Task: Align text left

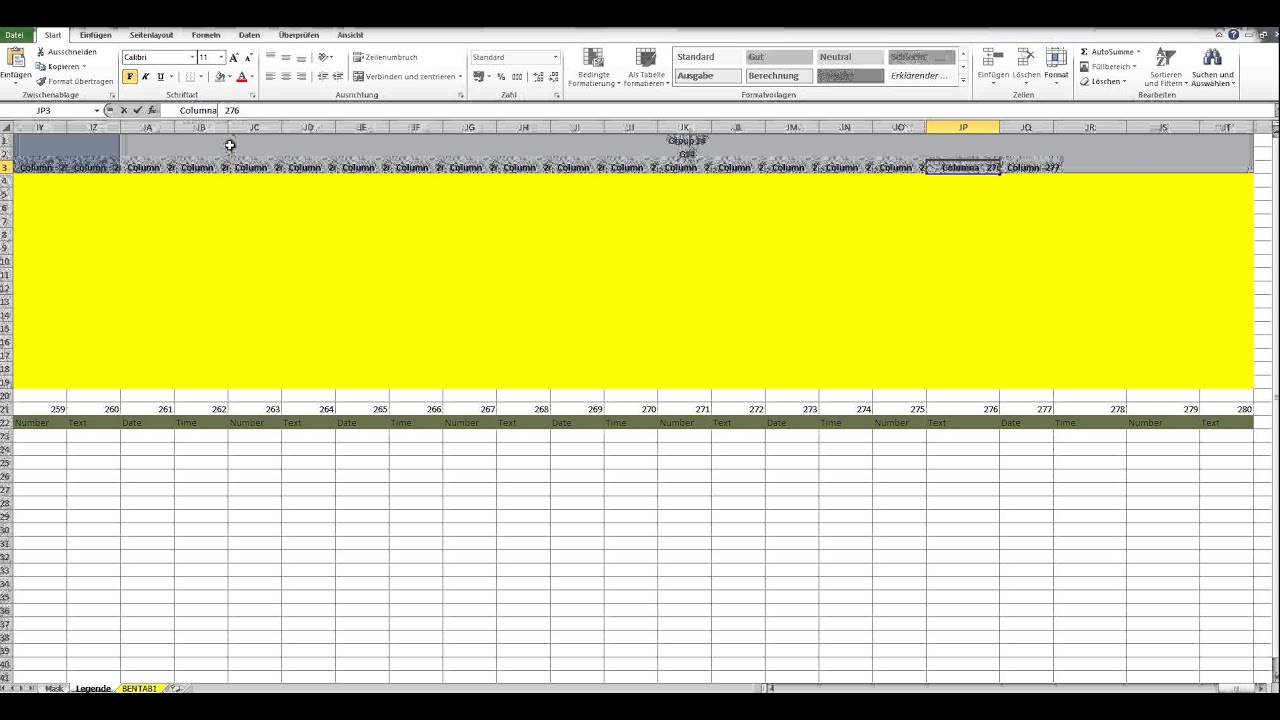Action: click(x=270, y=76)
